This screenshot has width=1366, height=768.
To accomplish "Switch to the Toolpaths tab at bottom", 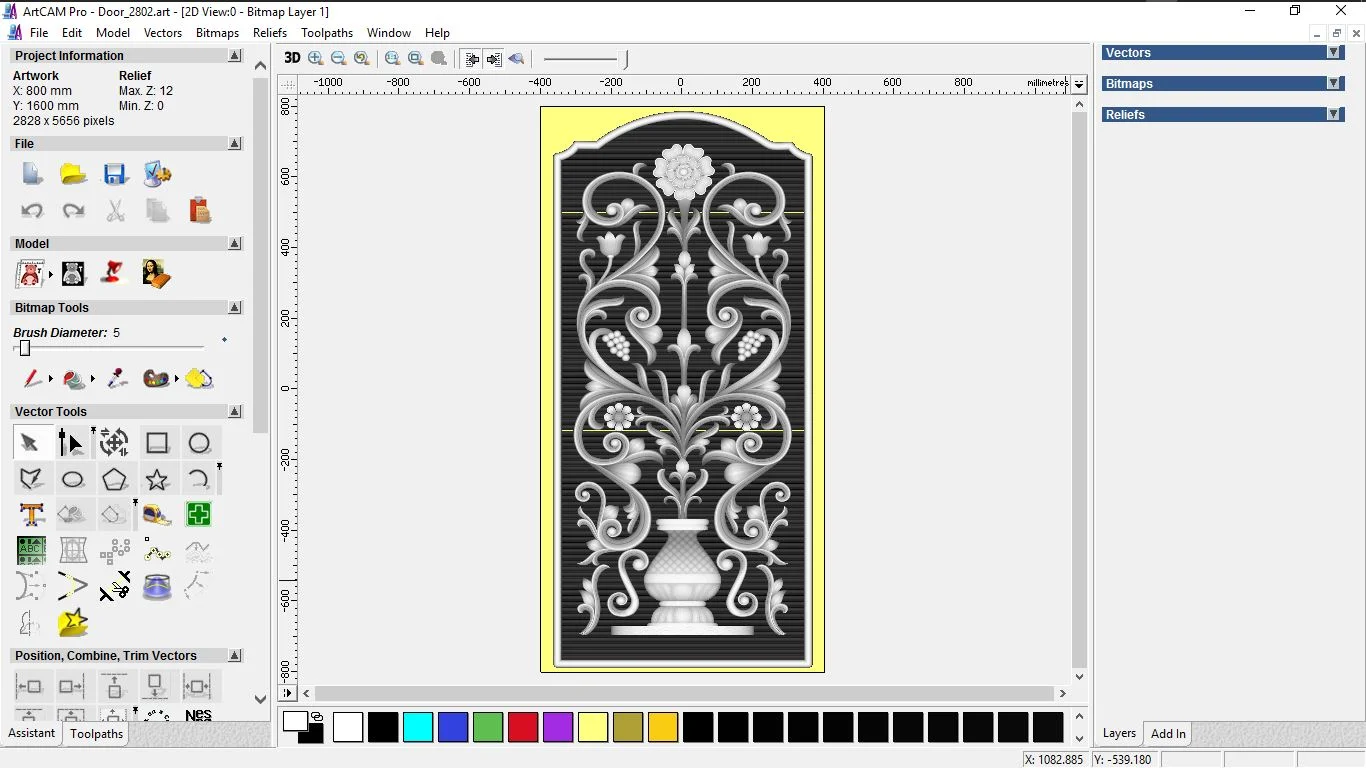I will [96, 734].
